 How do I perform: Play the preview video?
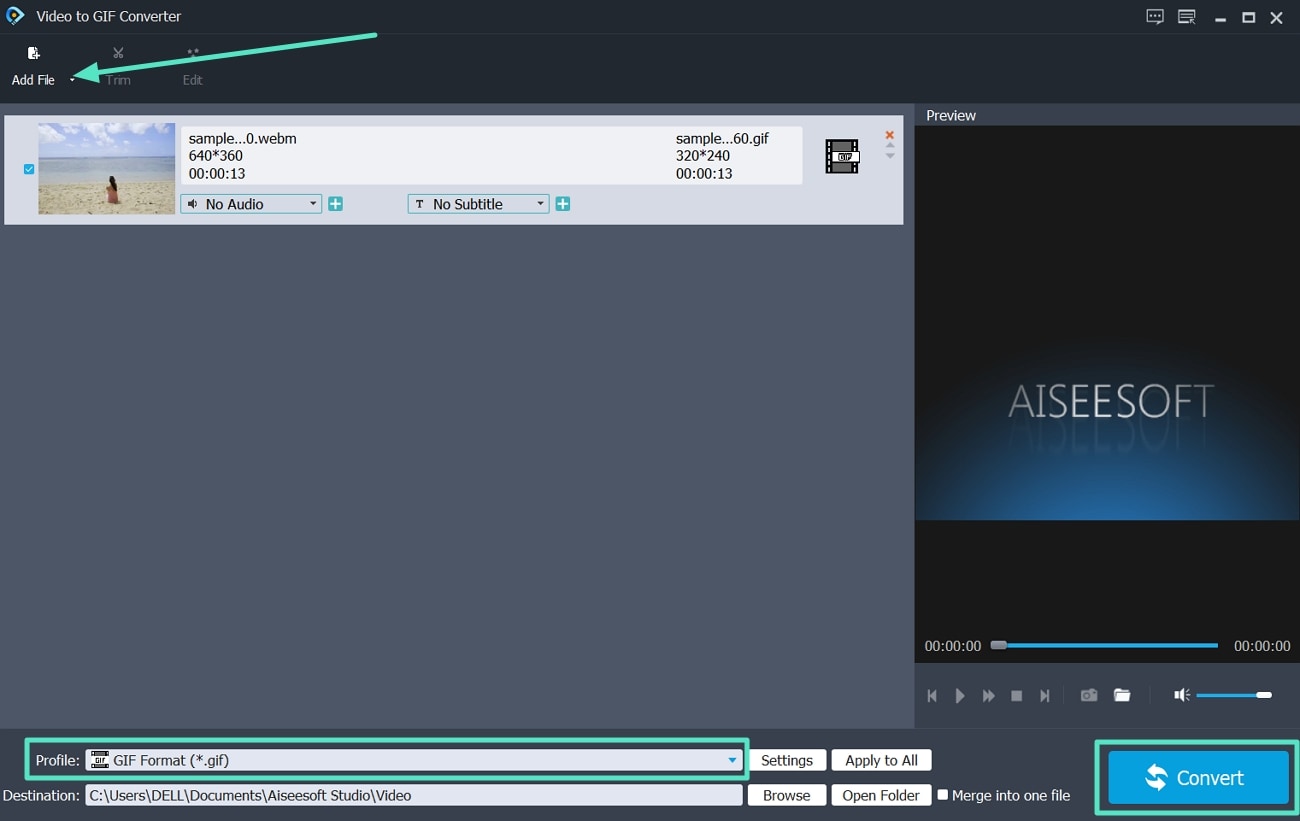(x=960, y=695)
